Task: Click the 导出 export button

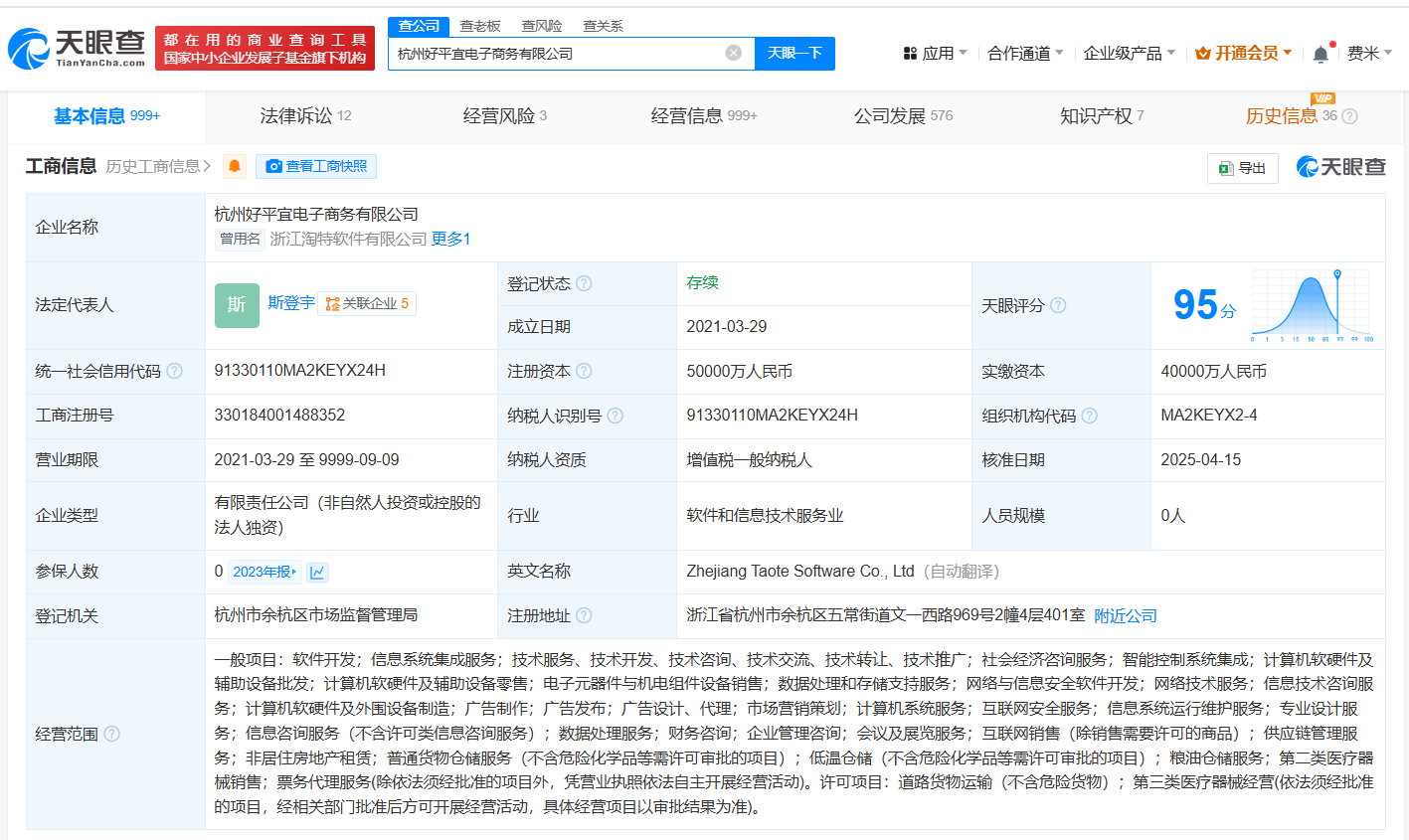Action: (x=1242, y=168)
